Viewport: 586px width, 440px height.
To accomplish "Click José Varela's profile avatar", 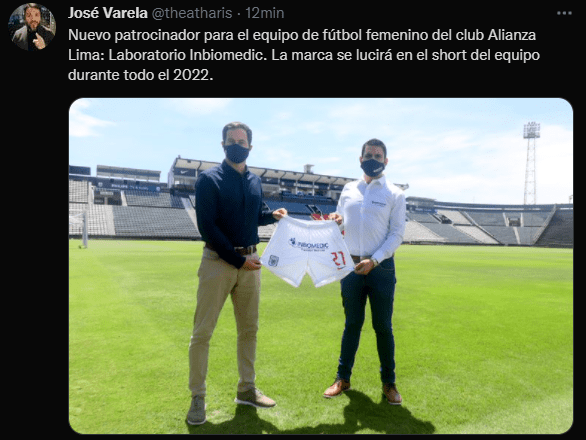I will (x=32, y=27).
